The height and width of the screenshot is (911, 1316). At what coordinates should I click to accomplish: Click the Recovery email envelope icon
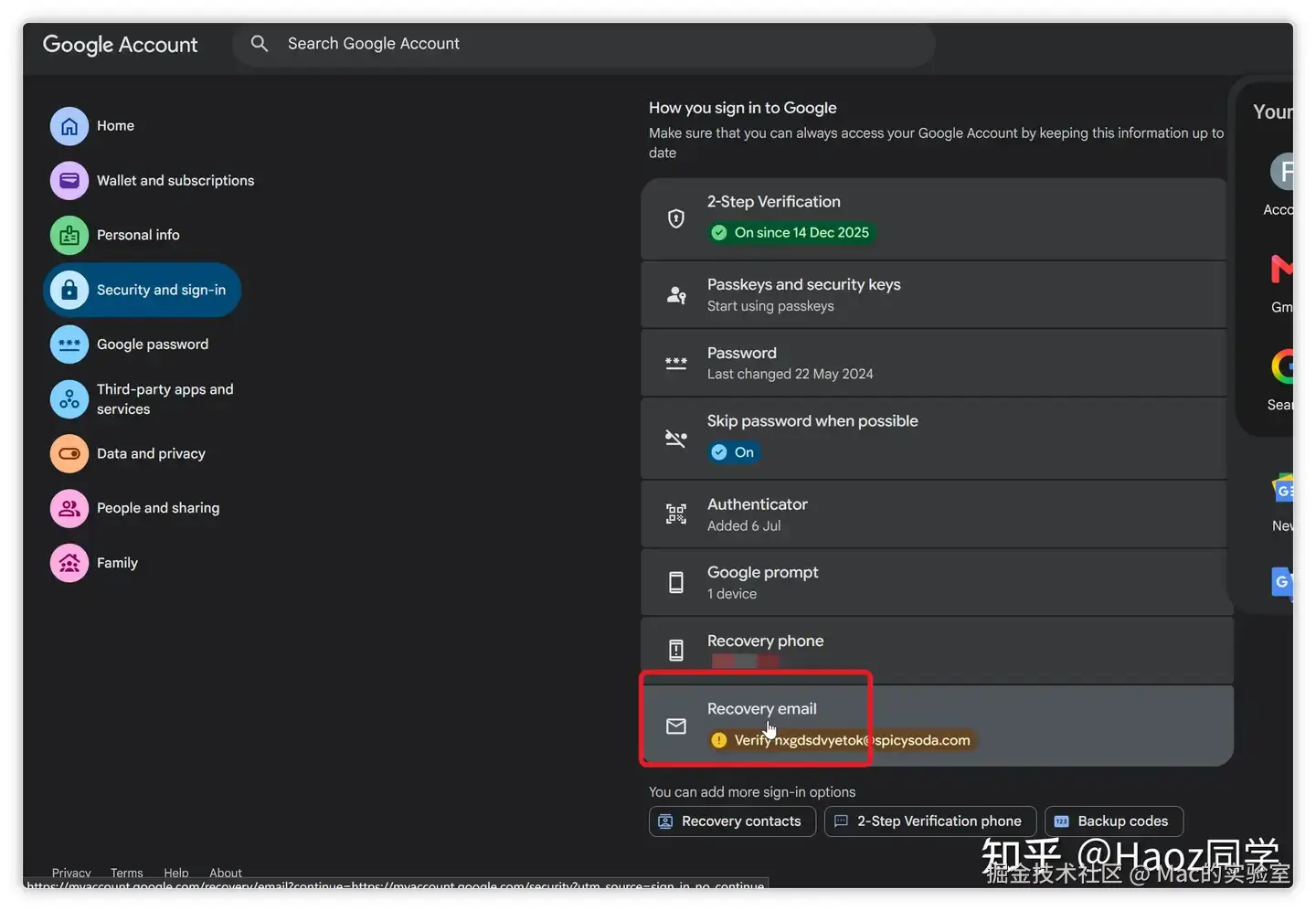tap(676, 726)
